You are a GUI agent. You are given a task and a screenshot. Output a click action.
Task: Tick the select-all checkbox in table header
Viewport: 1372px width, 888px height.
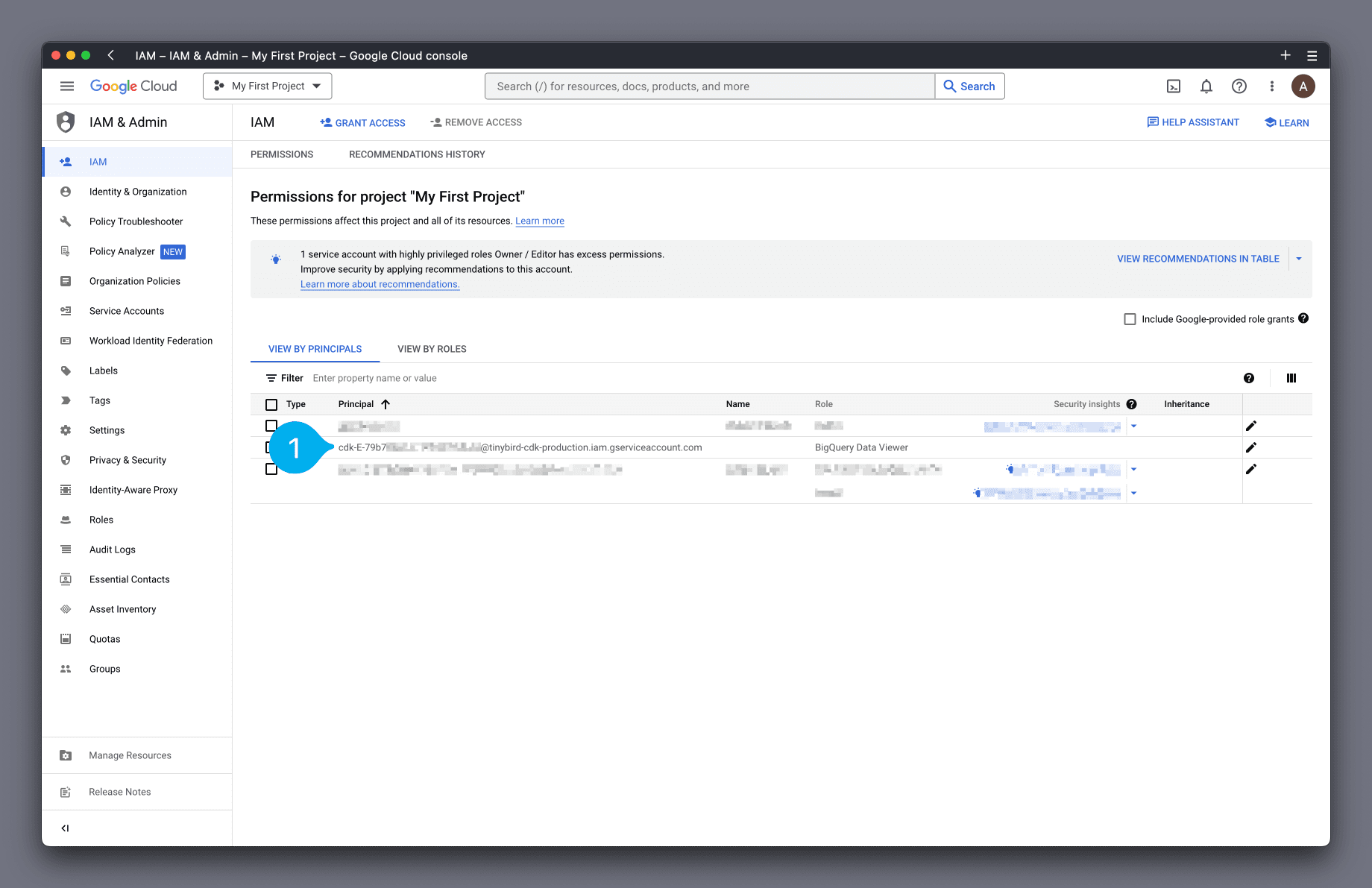pyautogui.click(x=271, y=405)
